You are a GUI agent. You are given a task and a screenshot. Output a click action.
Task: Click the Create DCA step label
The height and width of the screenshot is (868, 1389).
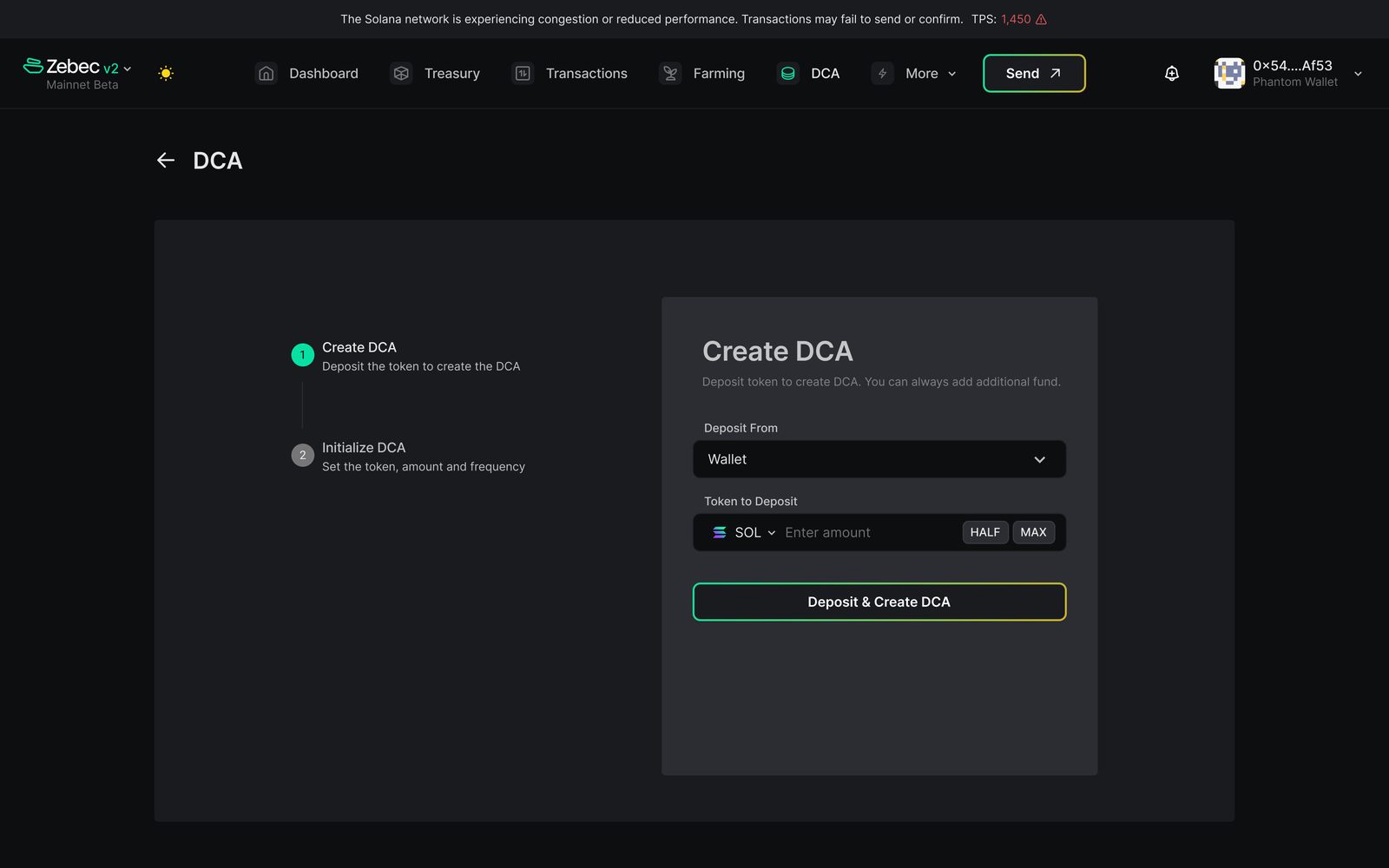coord(359,347)
